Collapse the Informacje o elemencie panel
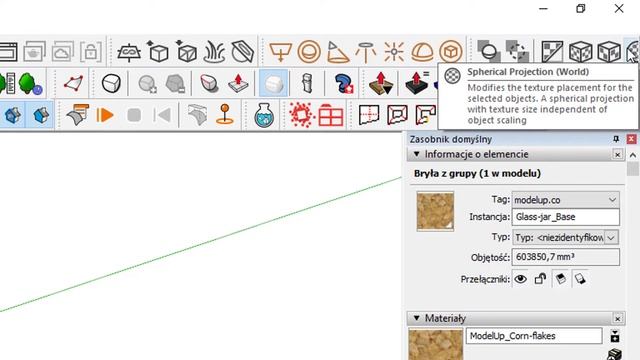 click(416, 154)
